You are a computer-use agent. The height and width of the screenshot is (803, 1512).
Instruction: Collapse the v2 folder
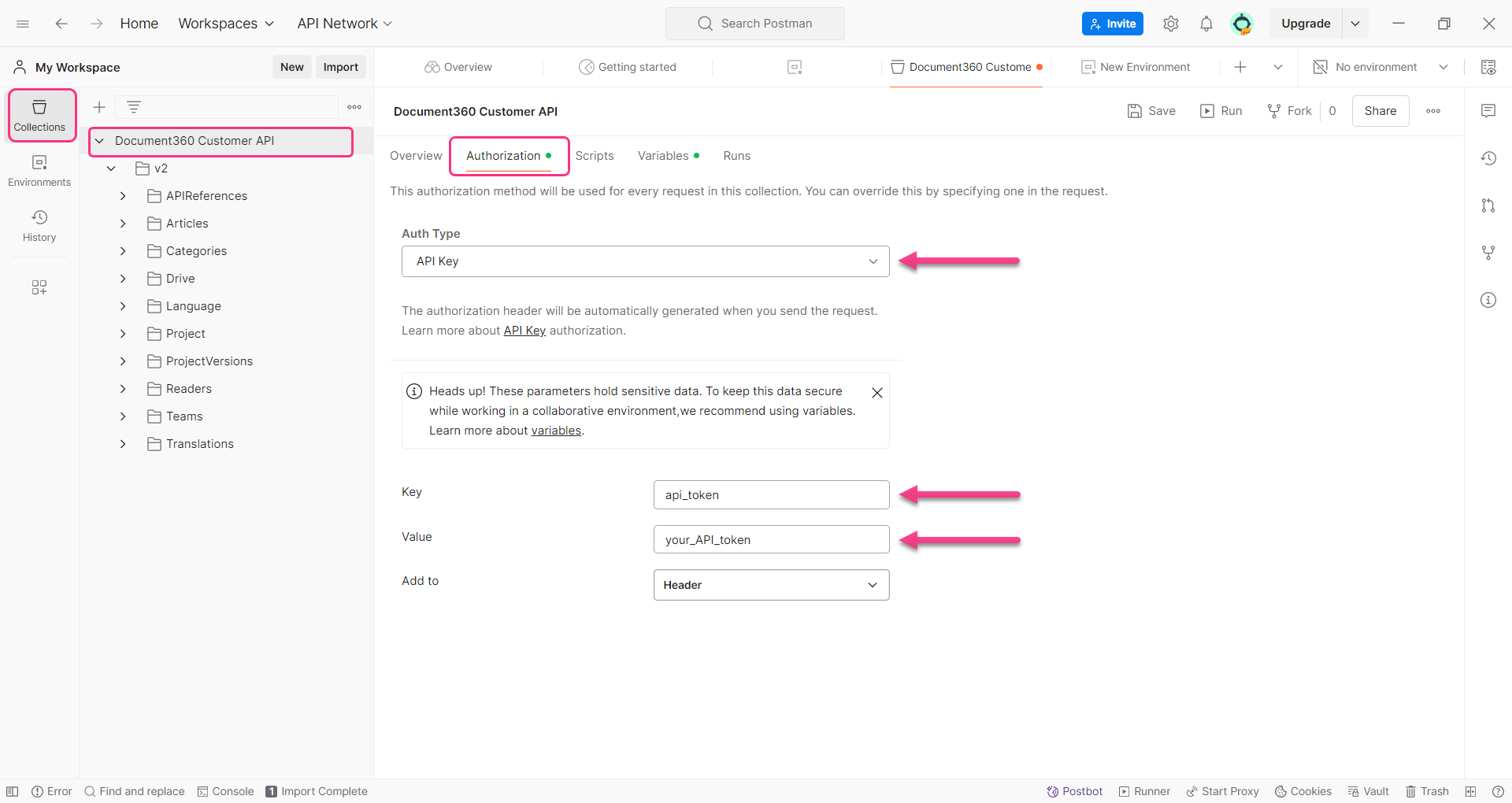click(x=111, y=168)
